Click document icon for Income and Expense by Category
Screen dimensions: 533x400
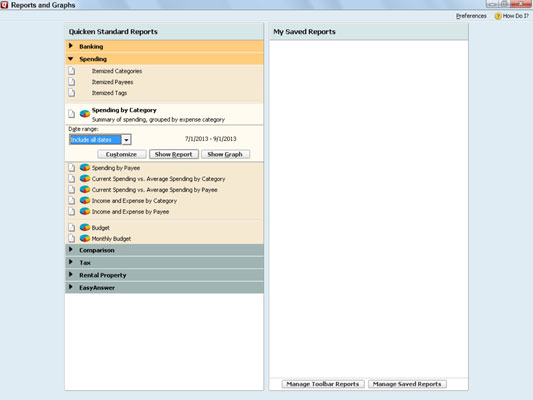pyautogui.click(x=71, y=201)
